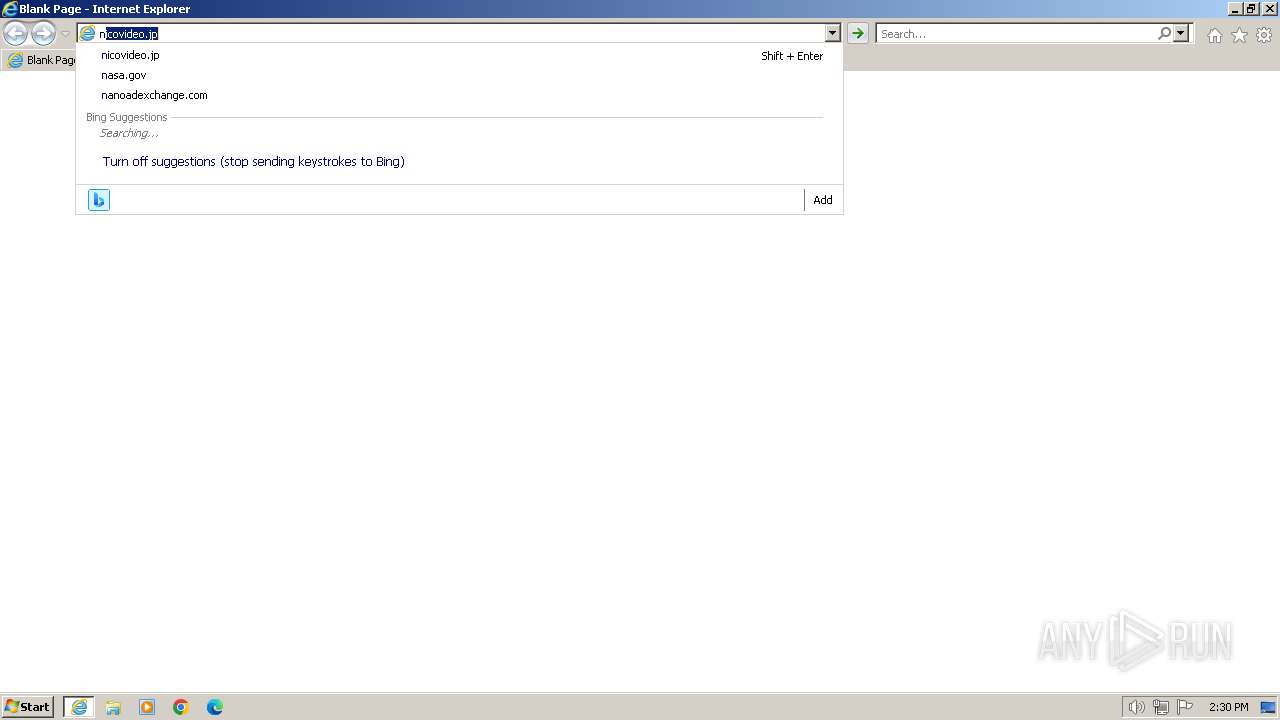Click Turn off suggestions link
This screenshot has height=720, width=1280.
(x=253, y=161)
